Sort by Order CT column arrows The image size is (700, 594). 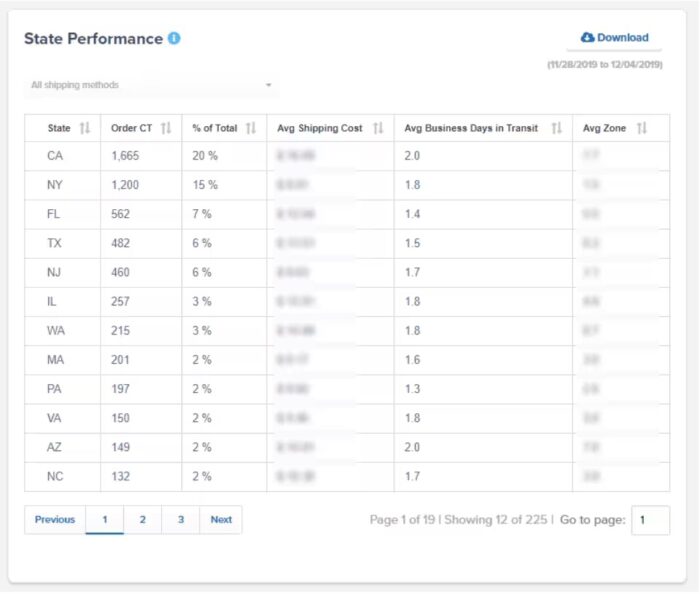click(166, 128)
